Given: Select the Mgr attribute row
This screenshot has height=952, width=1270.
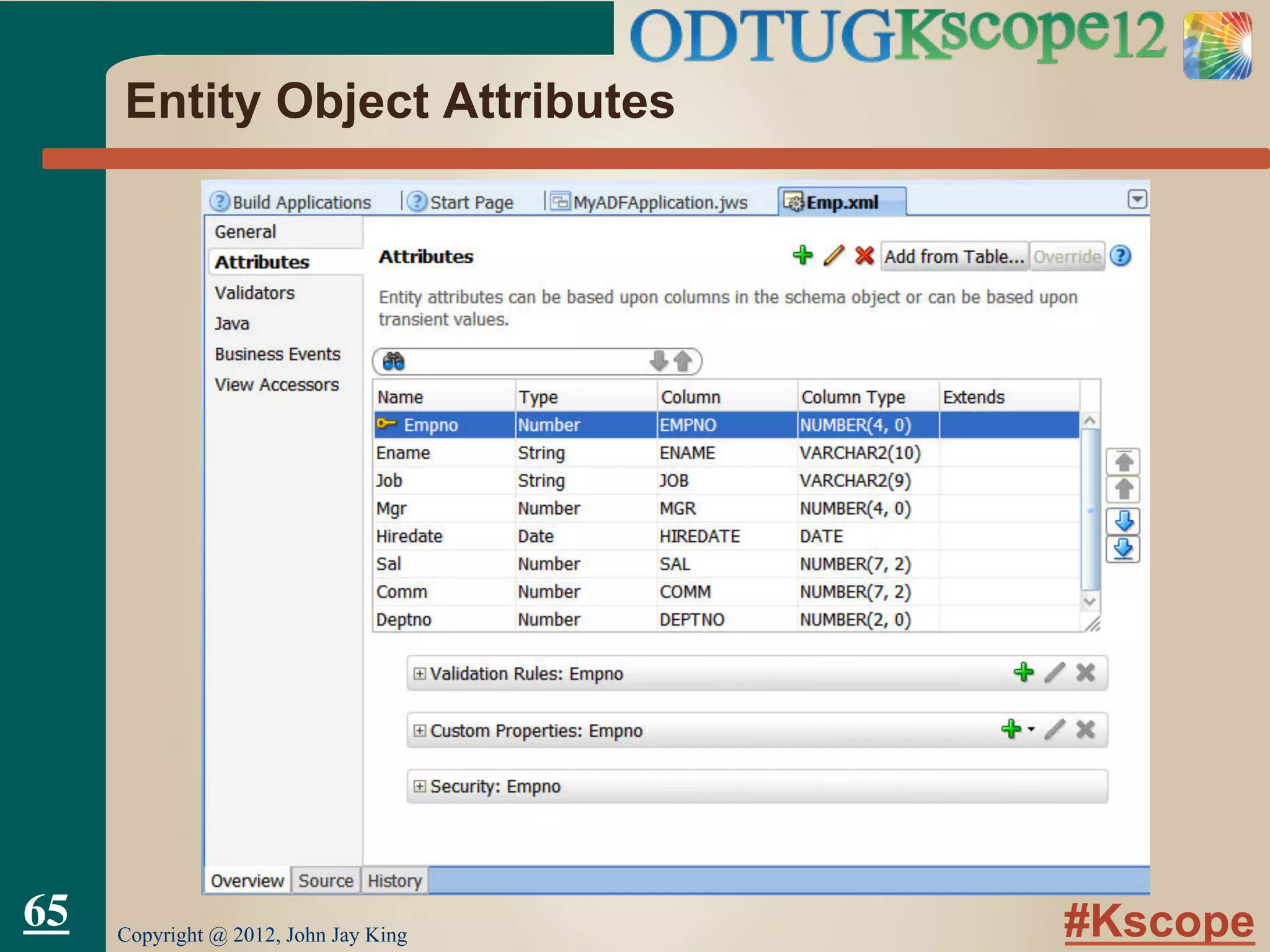Looking at the screenshot, I should point(726,509).
